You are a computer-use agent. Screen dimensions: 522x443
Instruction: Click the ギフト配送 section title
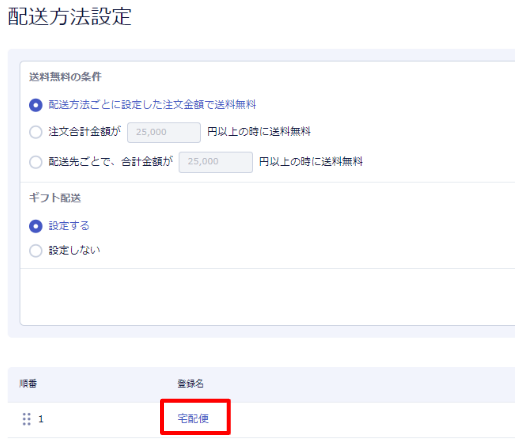55,198
